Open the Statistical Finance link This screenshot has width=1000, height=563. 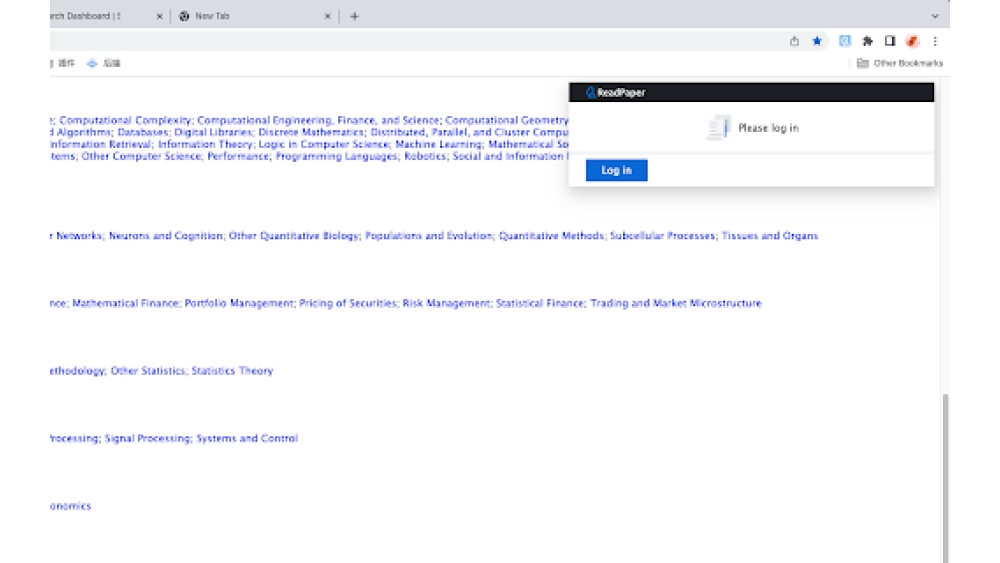[540, 303]
